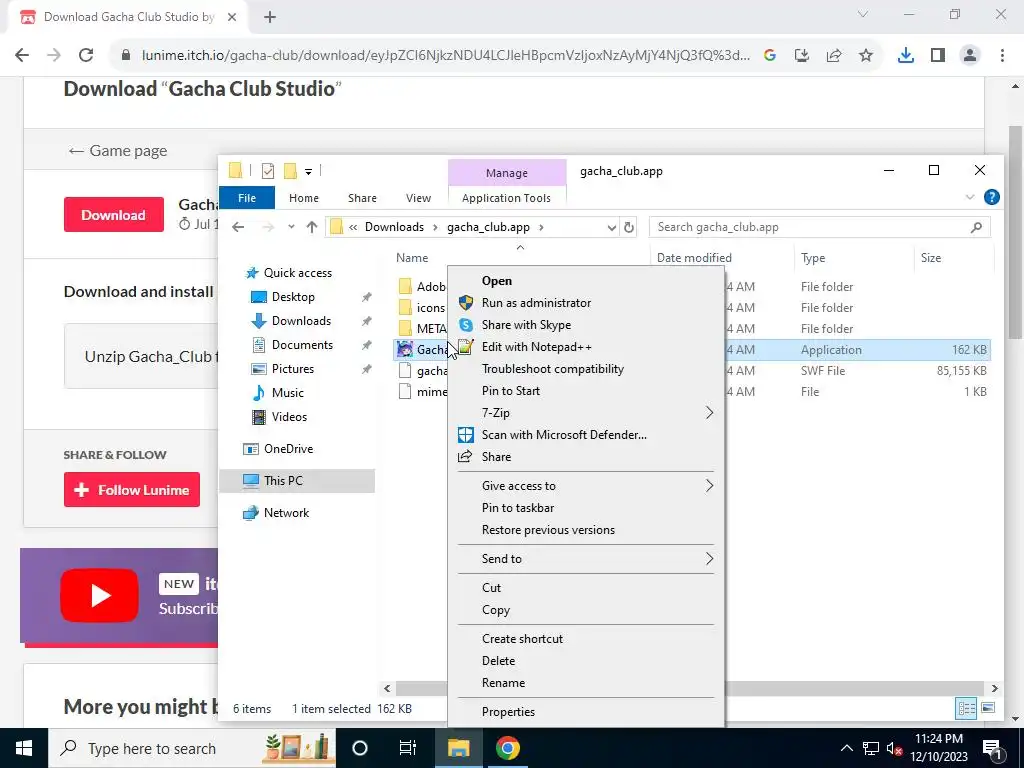This screenshot has width=1024, height=768.
Task: Select Rename in context menu
Action: 503,683
